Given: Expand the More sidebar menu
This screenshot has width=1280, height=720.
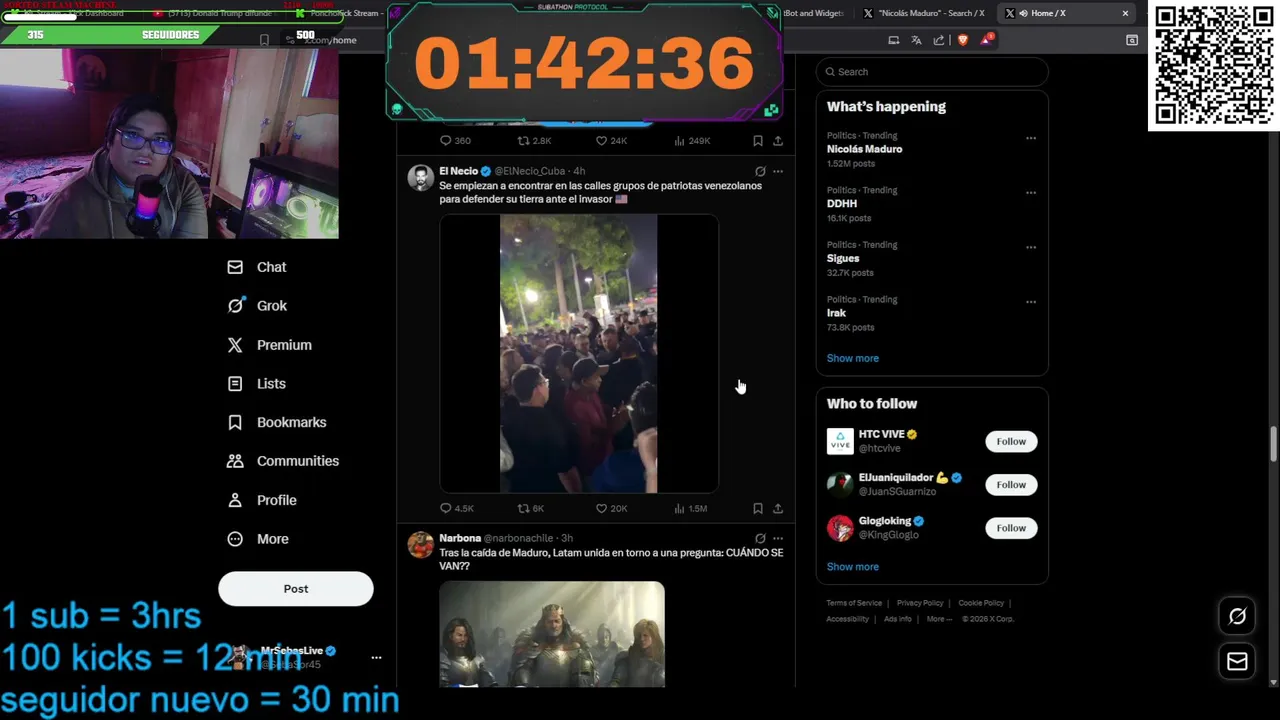Looking at the screenshot, I should (258, 539).
